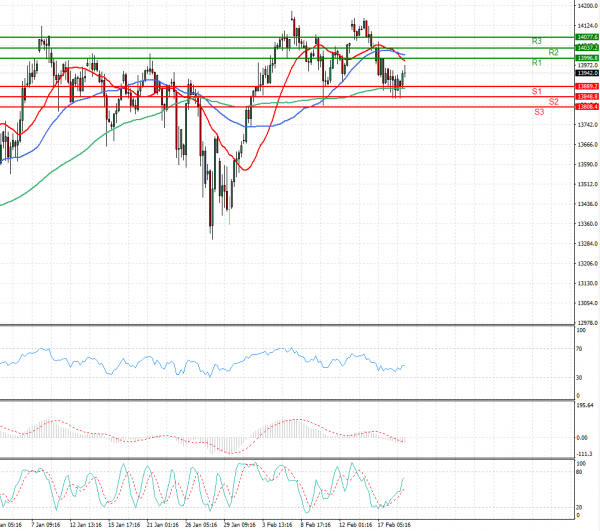This screenshot has width=600, height=531.
Task: Select the green 14077.6 price tag
Action: [587, 37]
